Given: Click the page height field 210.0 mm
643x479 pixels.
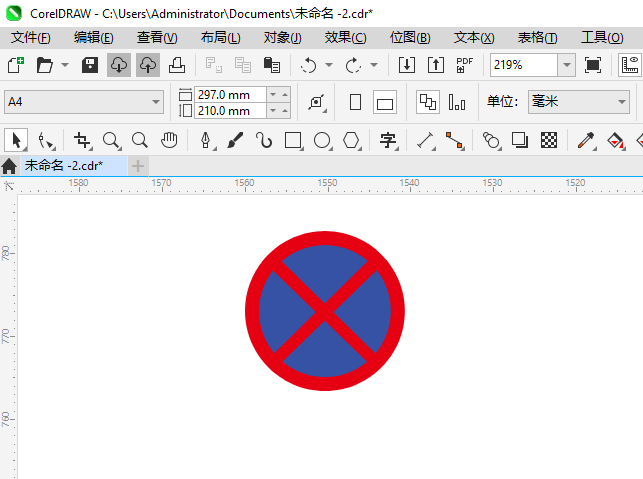Looking at the screenshot, I should [x=230, y=111].
